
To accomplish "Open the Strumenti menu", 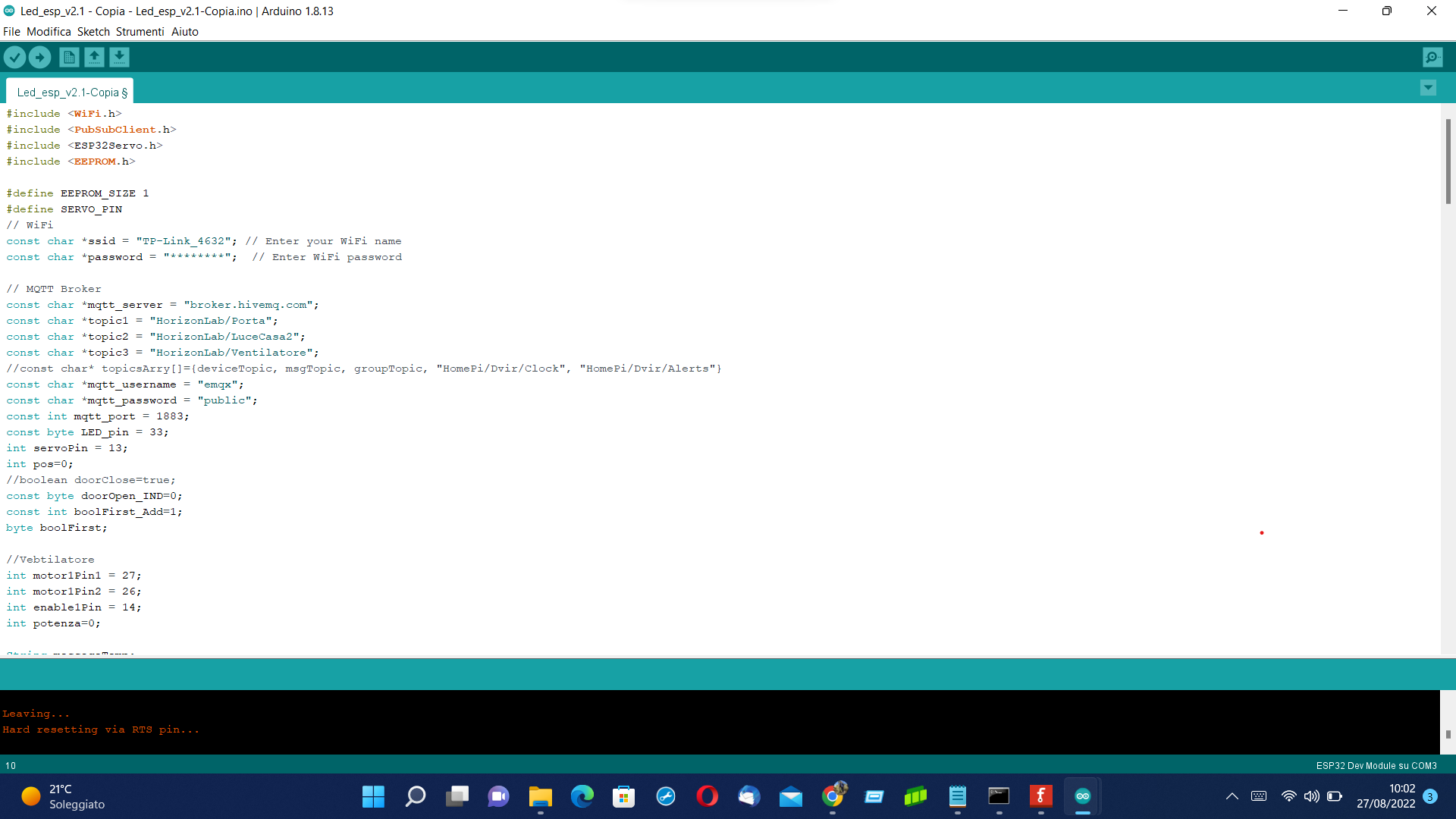I will click(140, 32).
